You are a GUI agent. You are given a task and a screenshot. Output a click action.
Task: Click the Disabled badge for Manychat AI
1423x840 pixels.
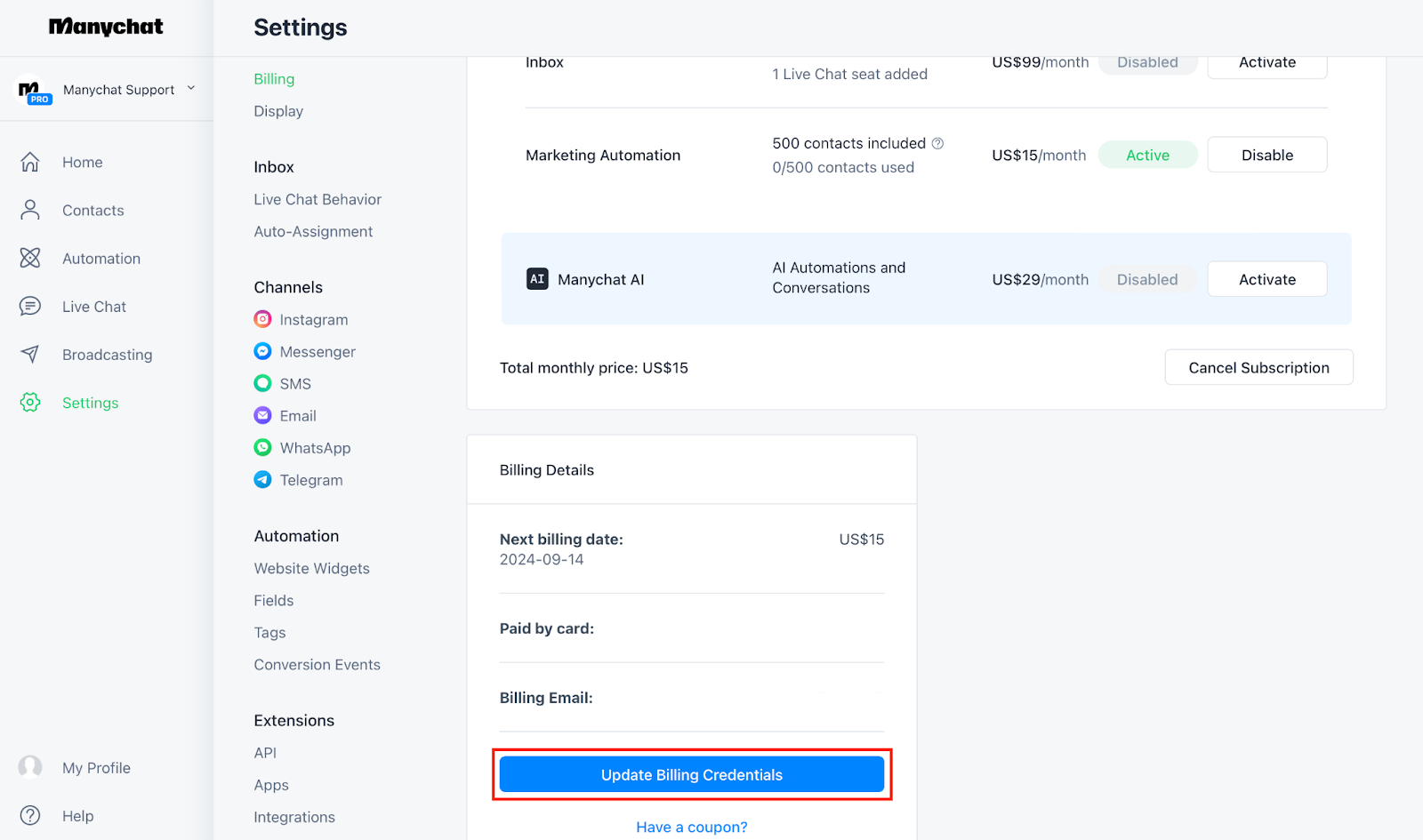[x=1147, y=279]
